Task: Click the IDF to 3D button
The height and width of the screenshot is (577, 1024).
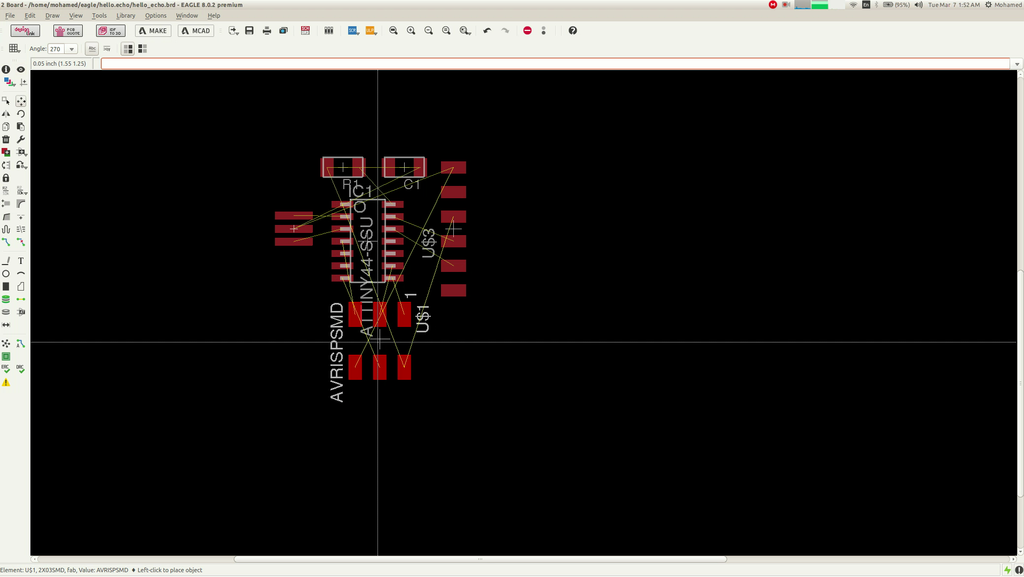Action: click(110, 31)
